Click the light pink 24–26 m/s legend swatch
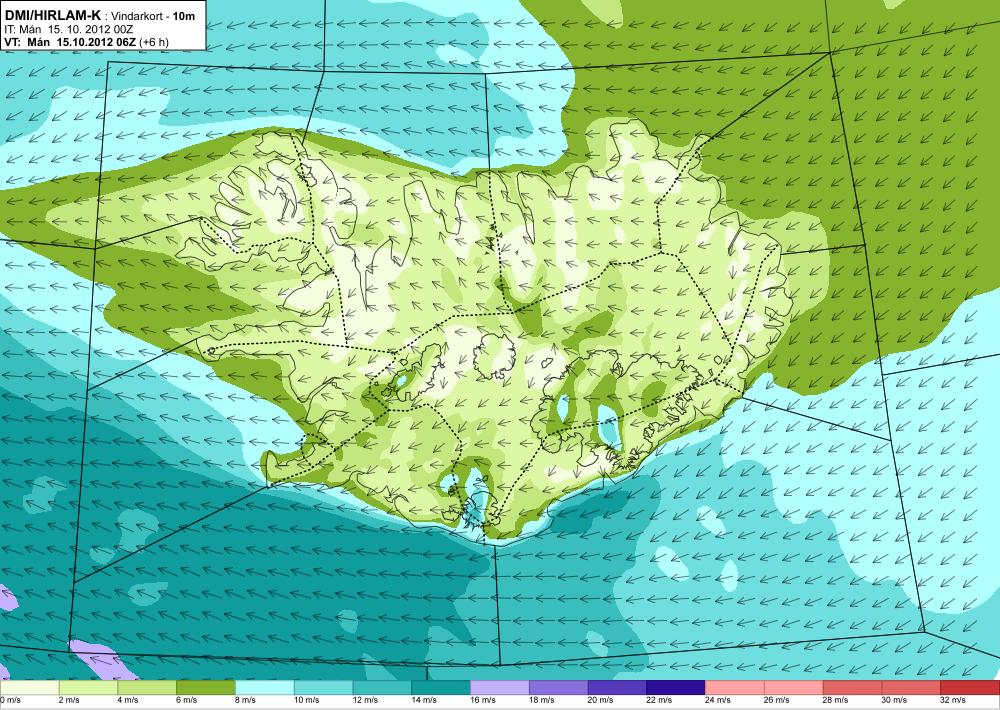 point(735,688)
